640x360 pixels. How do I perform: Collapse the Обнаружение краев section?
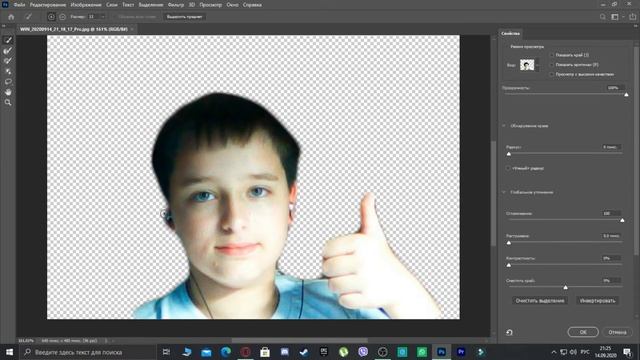click(504, 126)
